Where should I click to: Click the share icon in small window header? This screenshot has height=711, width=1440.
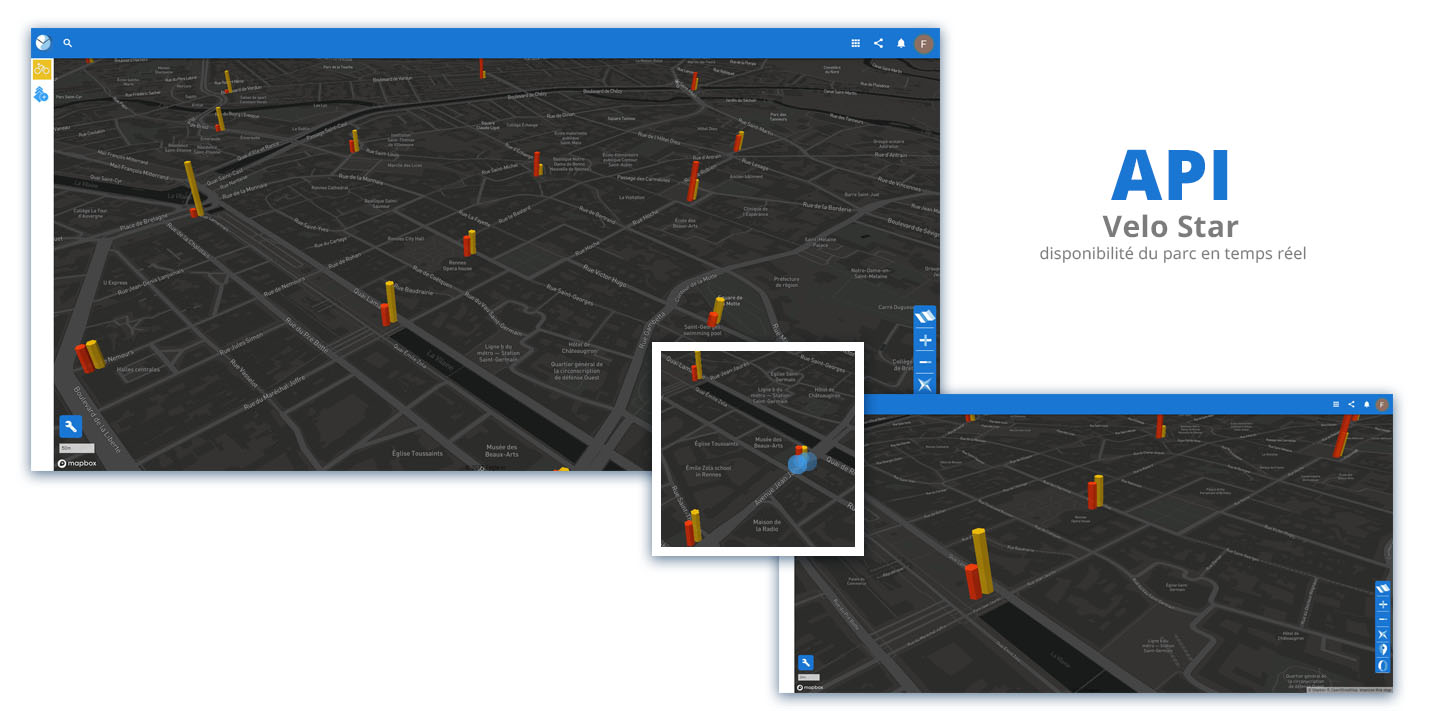tap(1351, 404)
